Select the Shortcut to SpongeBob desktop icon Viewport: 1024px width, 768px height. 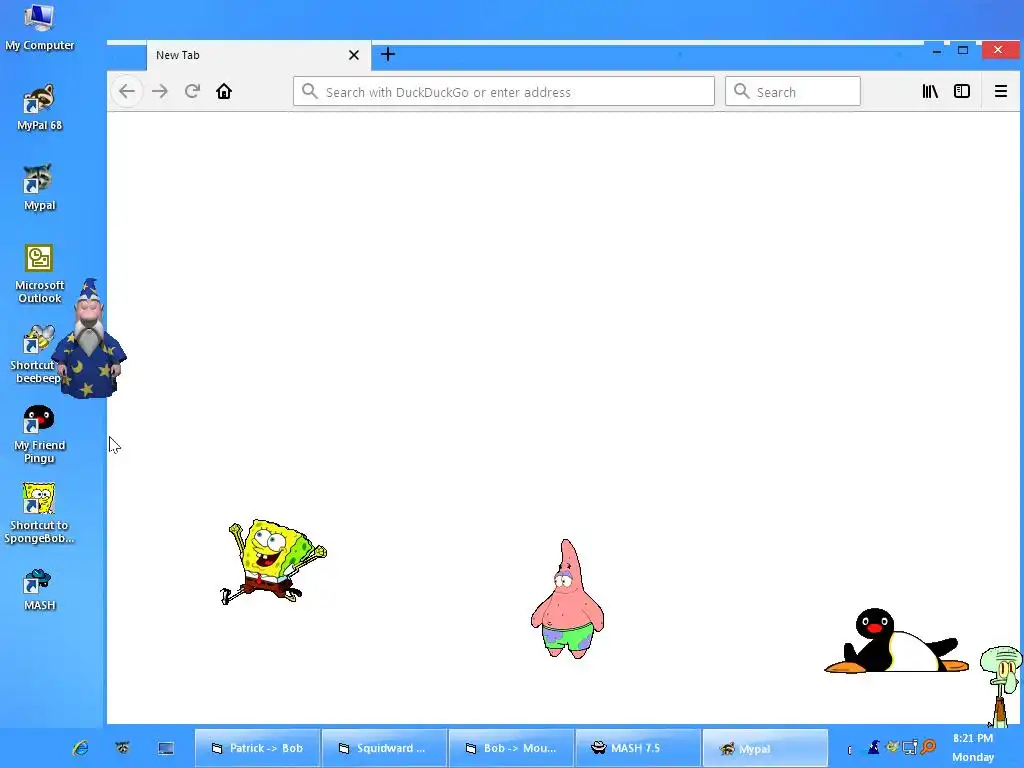pos(39,513)
